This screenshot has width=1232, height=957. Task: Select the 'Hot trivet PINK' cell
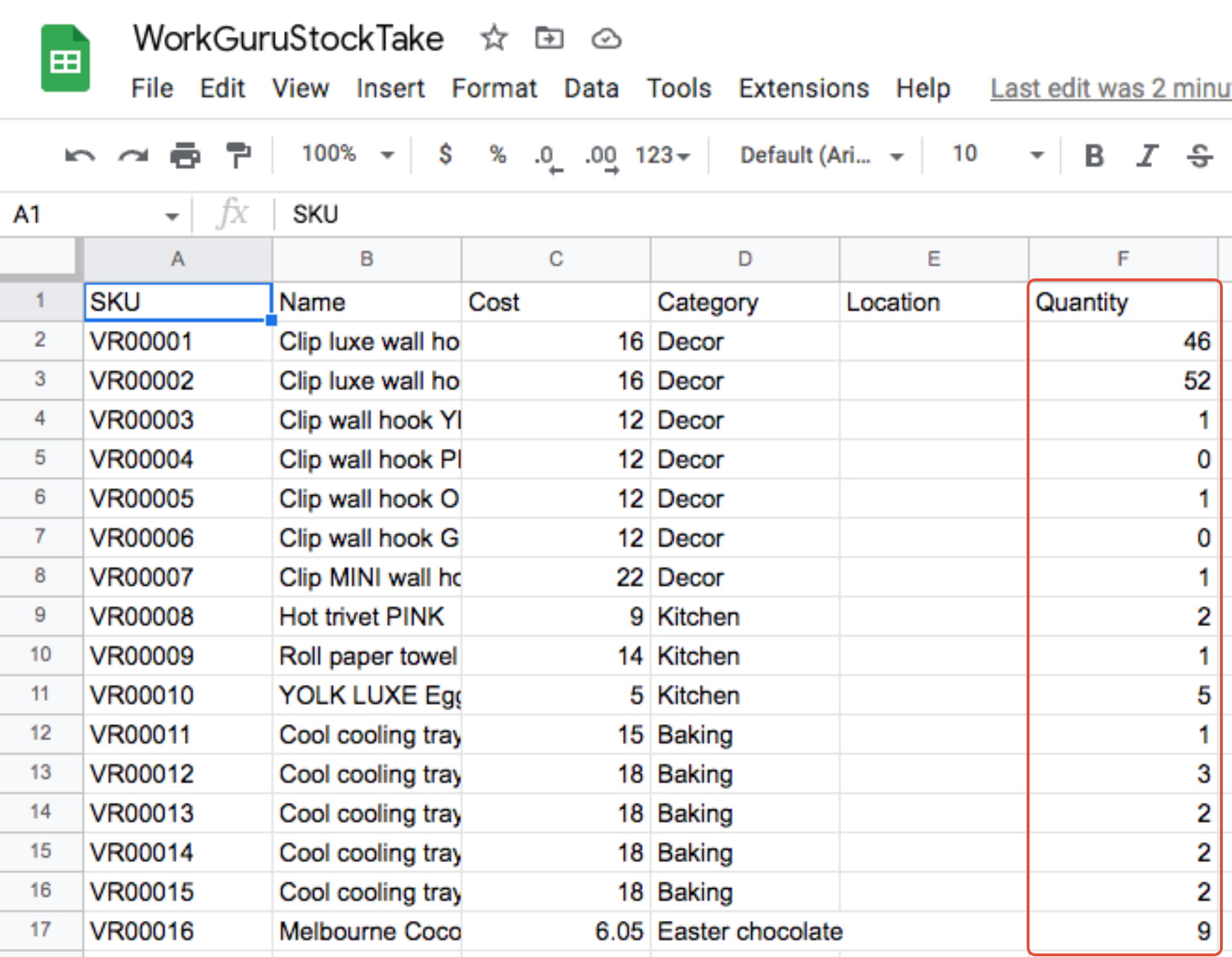pyautogui.click(x=367, y=616)
